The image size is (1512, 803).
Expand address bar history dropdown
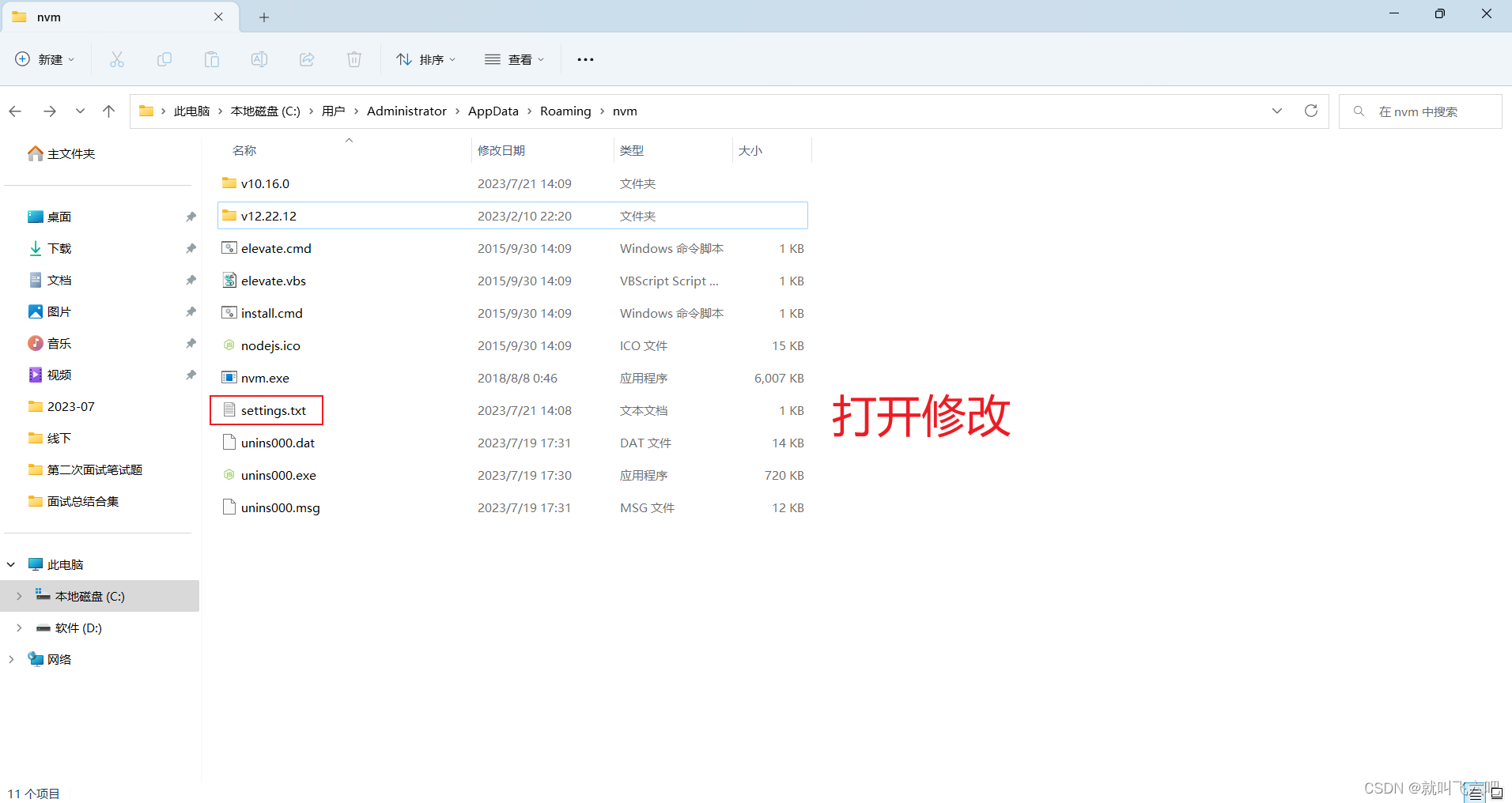1277,111
